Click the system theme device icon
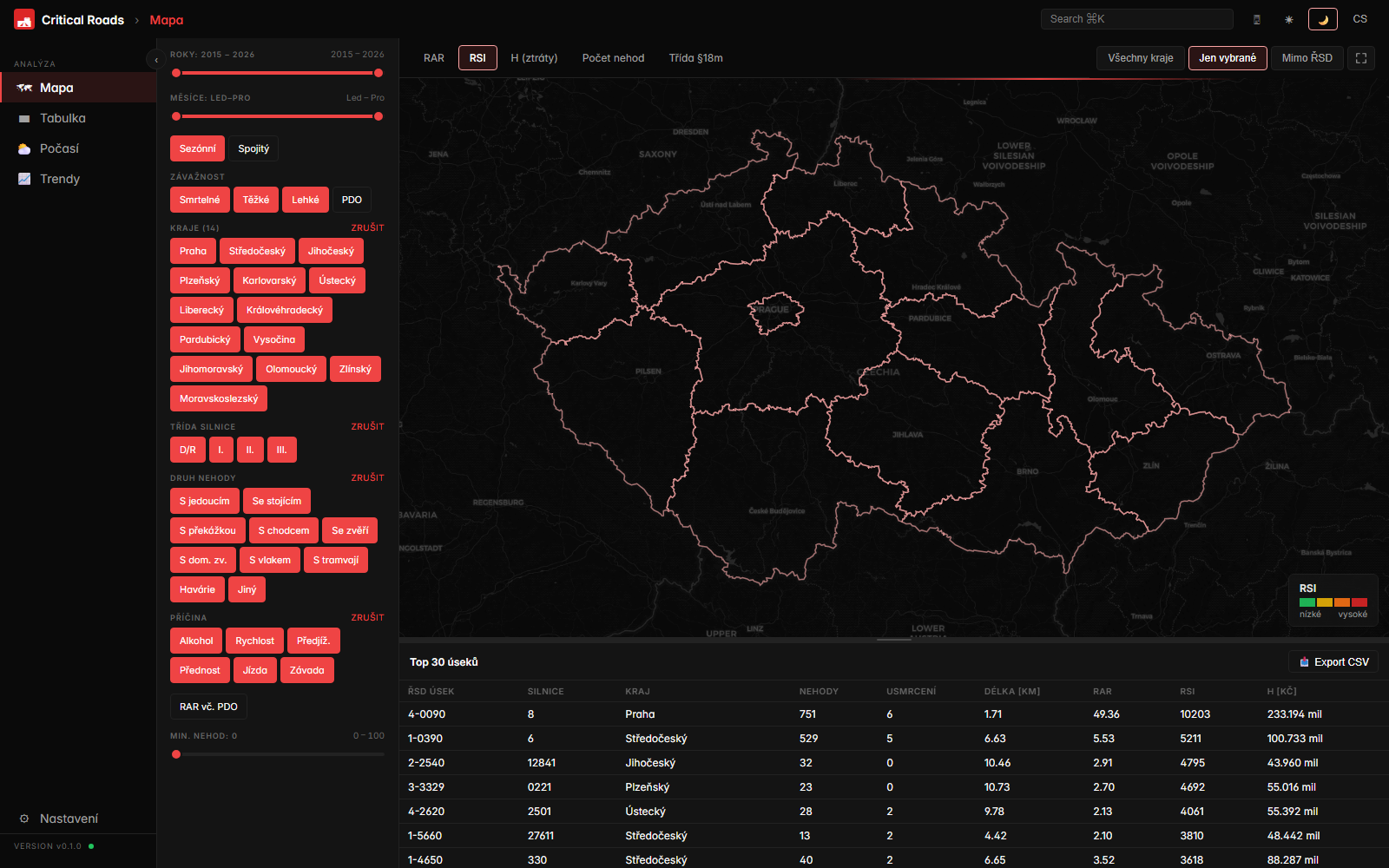1389x868 pixels. click(x=1257, y=19)
